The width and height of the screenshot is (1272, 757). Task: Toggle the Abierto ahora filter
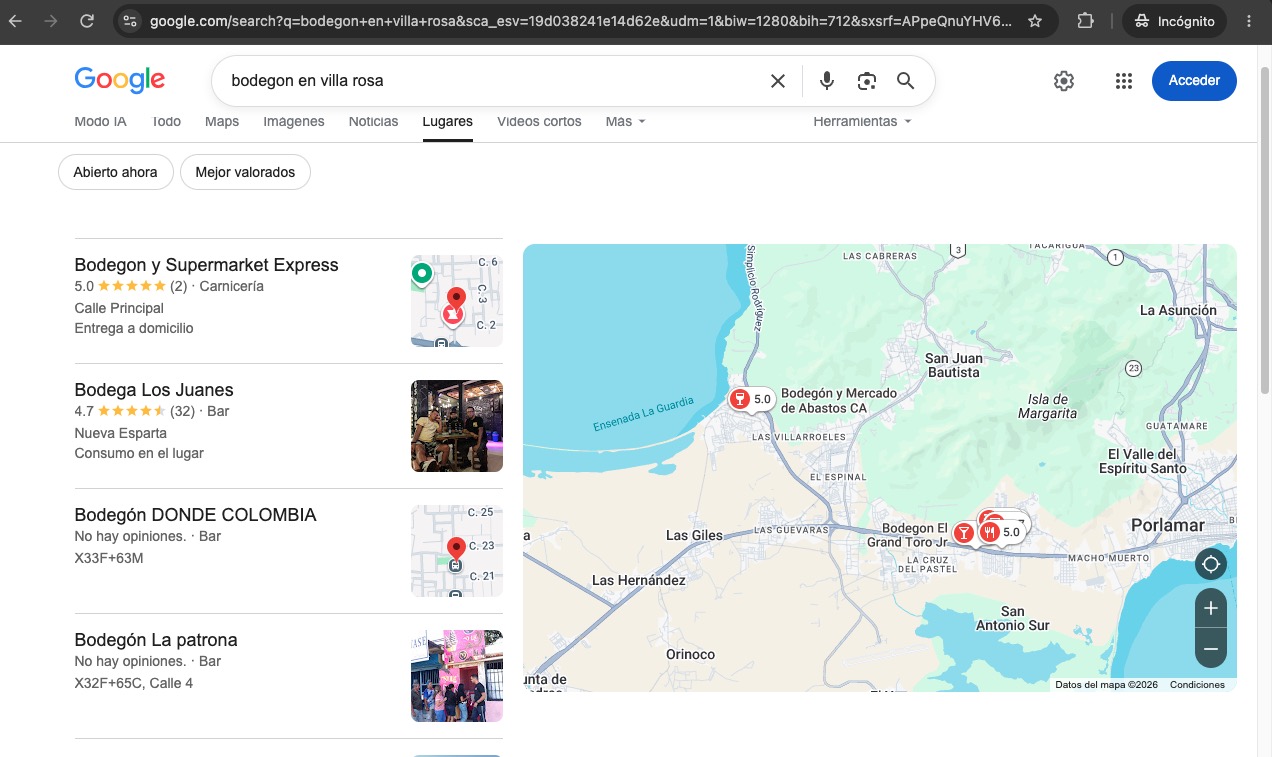(116, 172)
